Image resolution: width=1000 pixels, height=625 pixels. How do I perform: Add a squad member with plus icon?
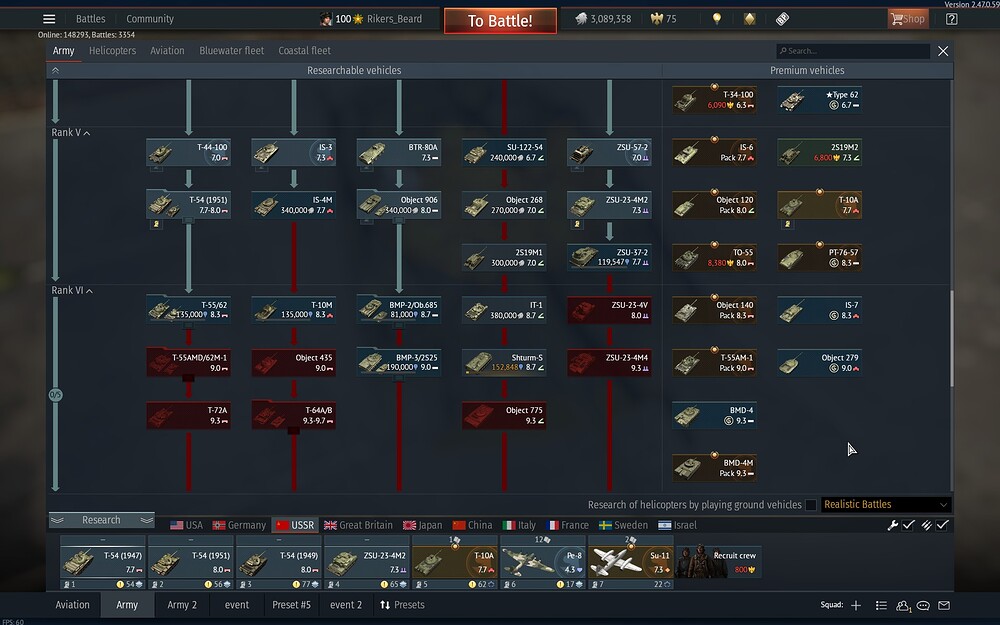[x=856, y=605]
